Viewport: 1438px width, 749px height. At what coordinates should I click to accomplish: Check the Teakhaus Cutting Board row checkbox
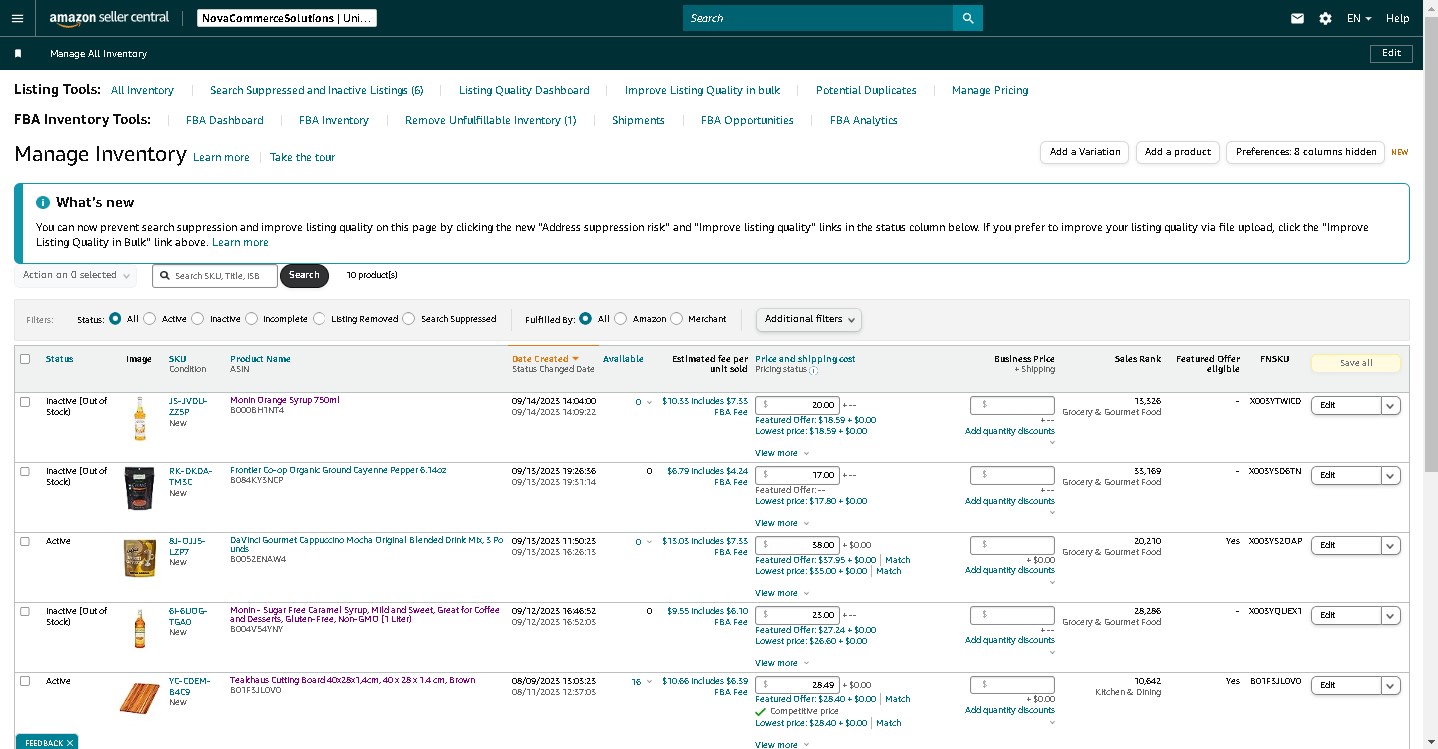click(x=25, y=681)
